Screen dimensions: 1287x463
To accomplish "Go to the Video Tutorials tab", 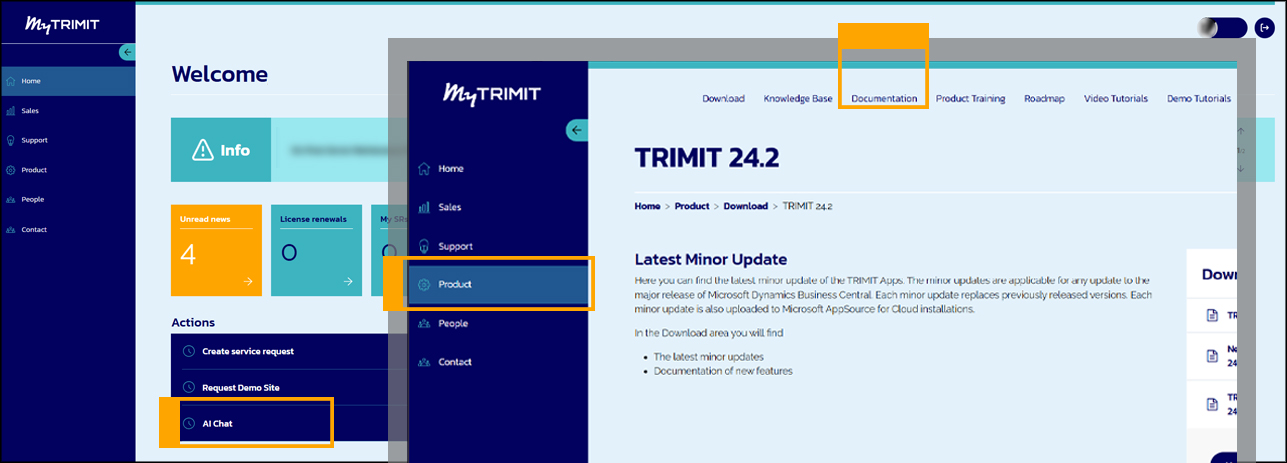I will coord(1115,99).
